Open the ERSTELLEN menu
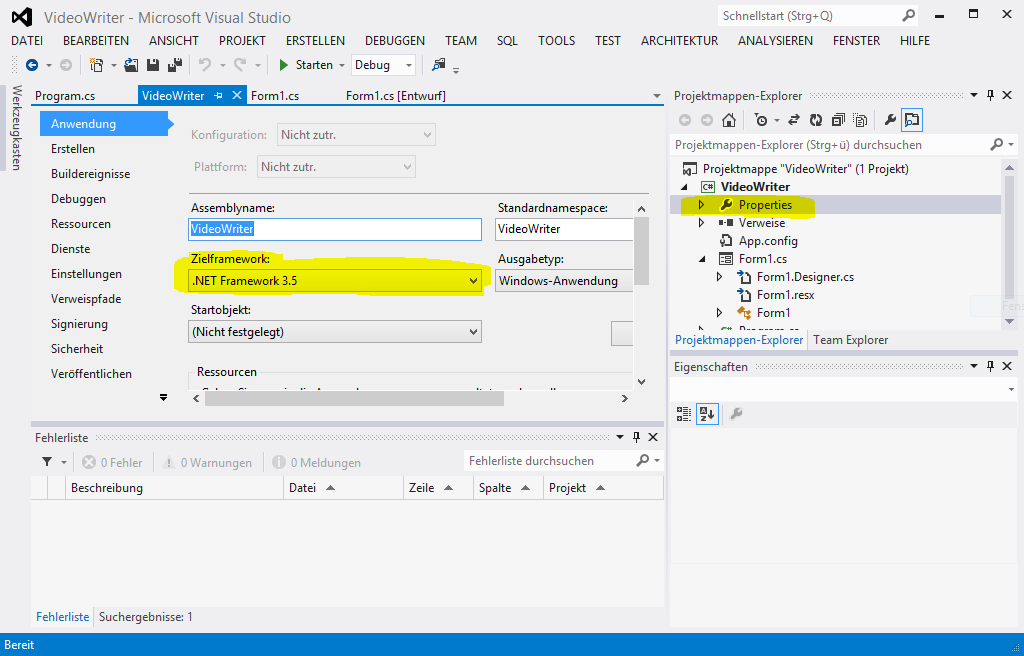This screenshot has width=1024, height=656. [x=315, y=41]
